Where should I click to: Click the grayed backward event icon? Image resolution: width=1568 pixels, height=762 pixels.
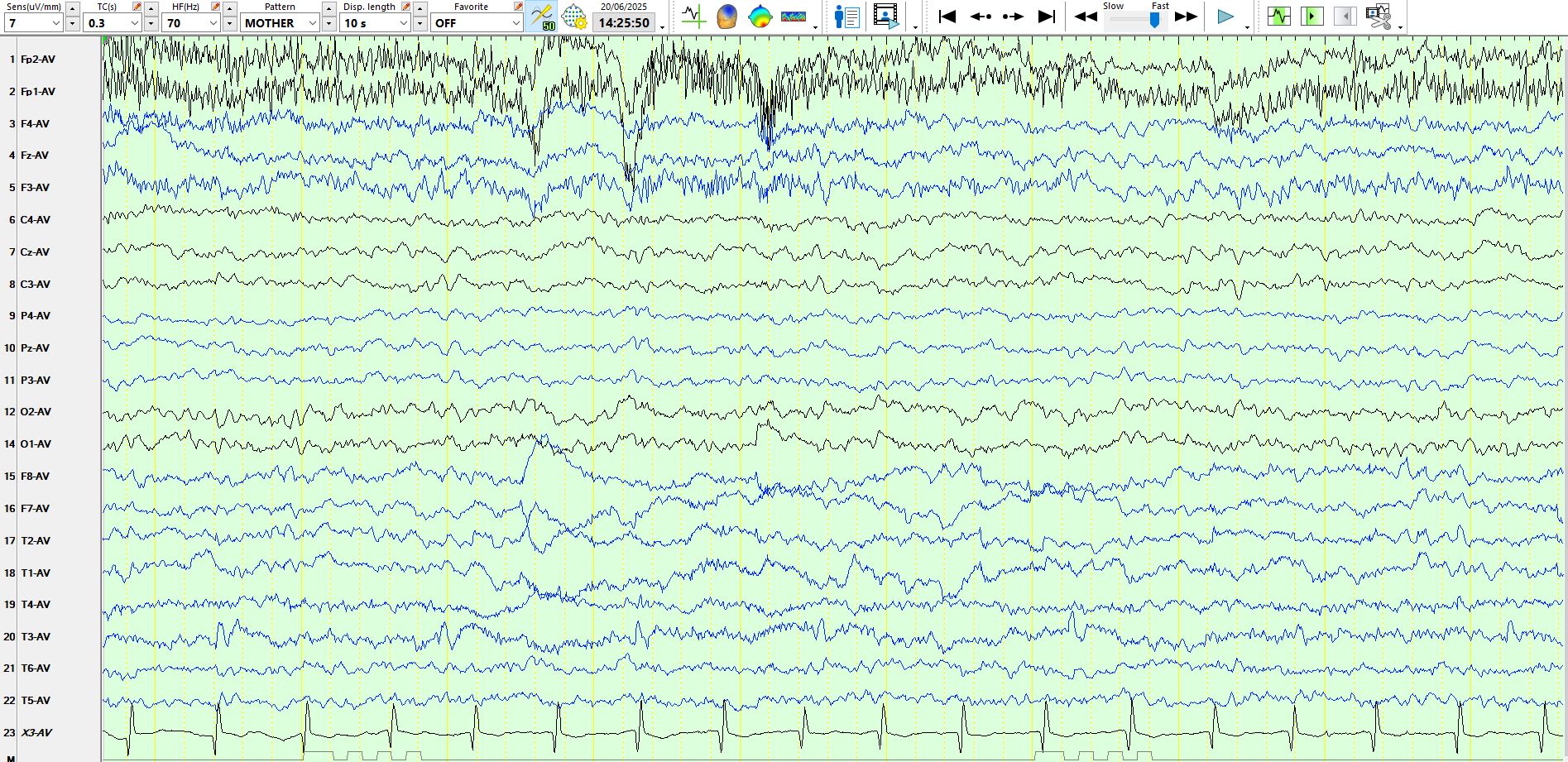tap(1345, 17)
